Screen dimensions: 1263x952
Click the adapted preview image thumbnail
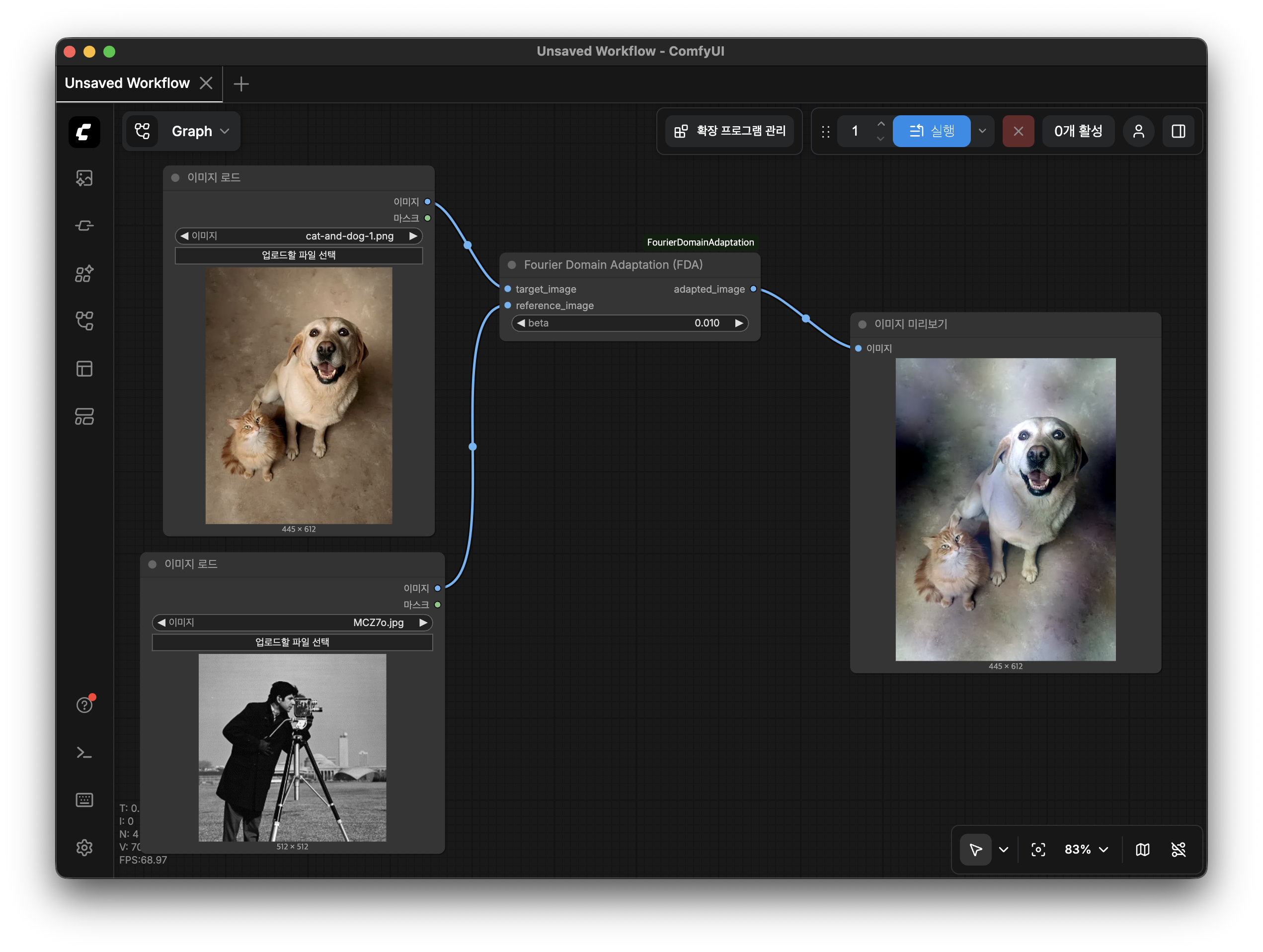[x=1006, y=509]
